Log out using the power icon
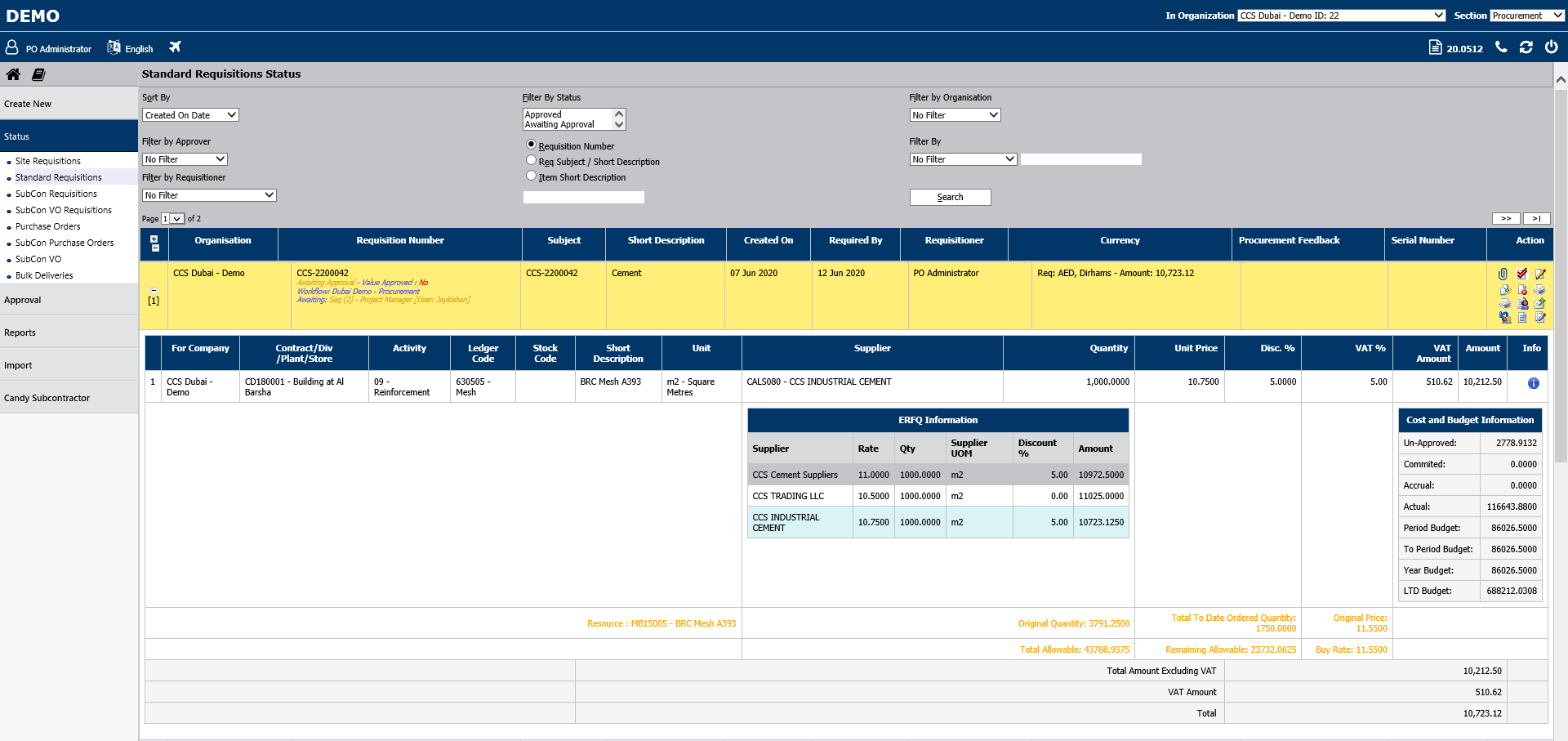Viewport: 1568px width, 741px height. (x=1552, y=47)
